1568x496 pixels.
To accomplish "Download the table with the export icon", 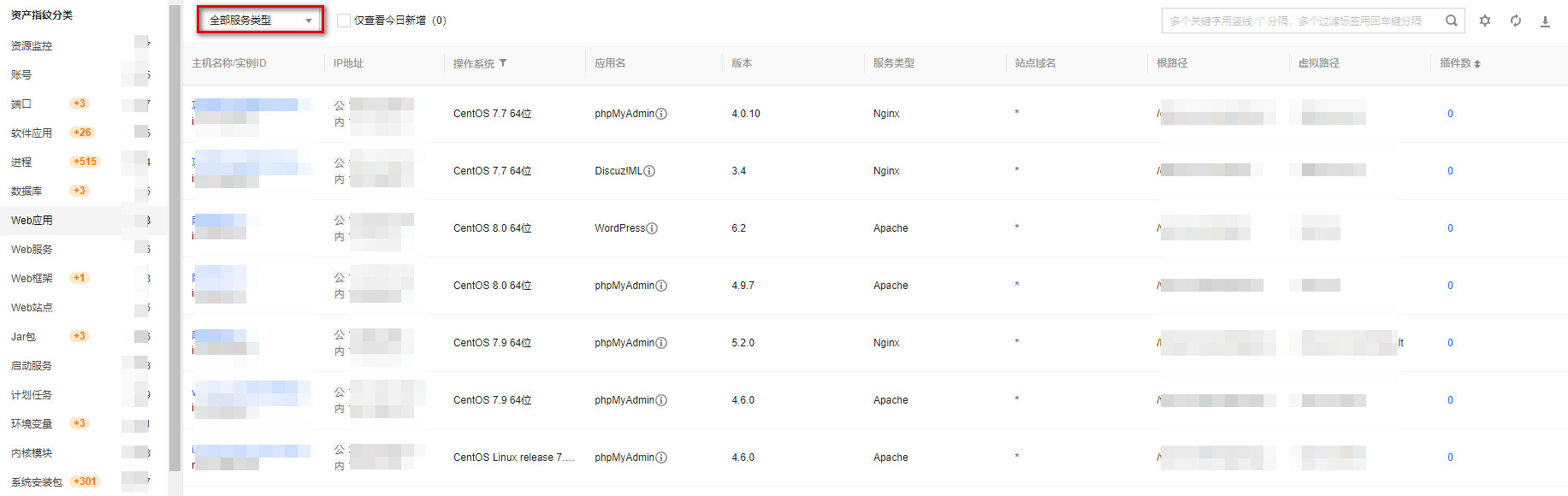I will [x=1545, y=21].
